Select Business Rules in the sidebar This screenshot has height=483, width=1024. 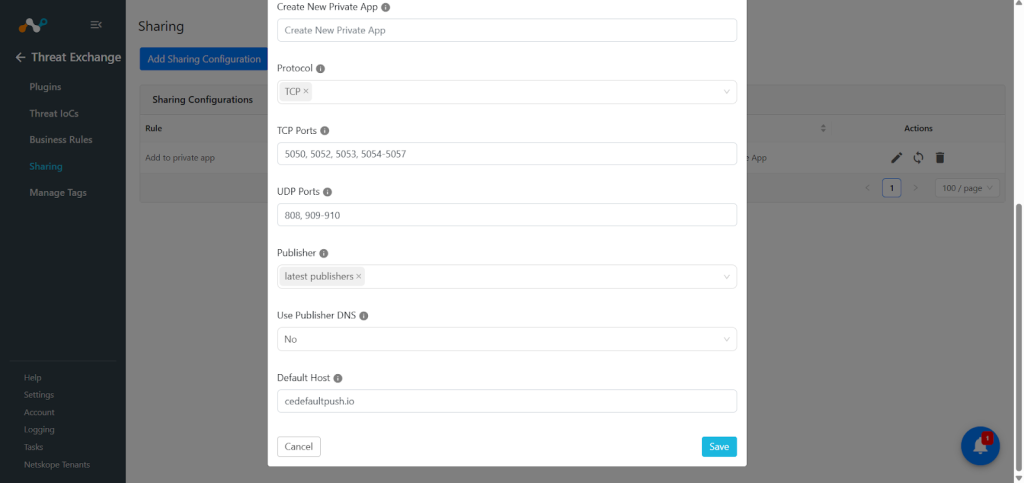point(61,140)
